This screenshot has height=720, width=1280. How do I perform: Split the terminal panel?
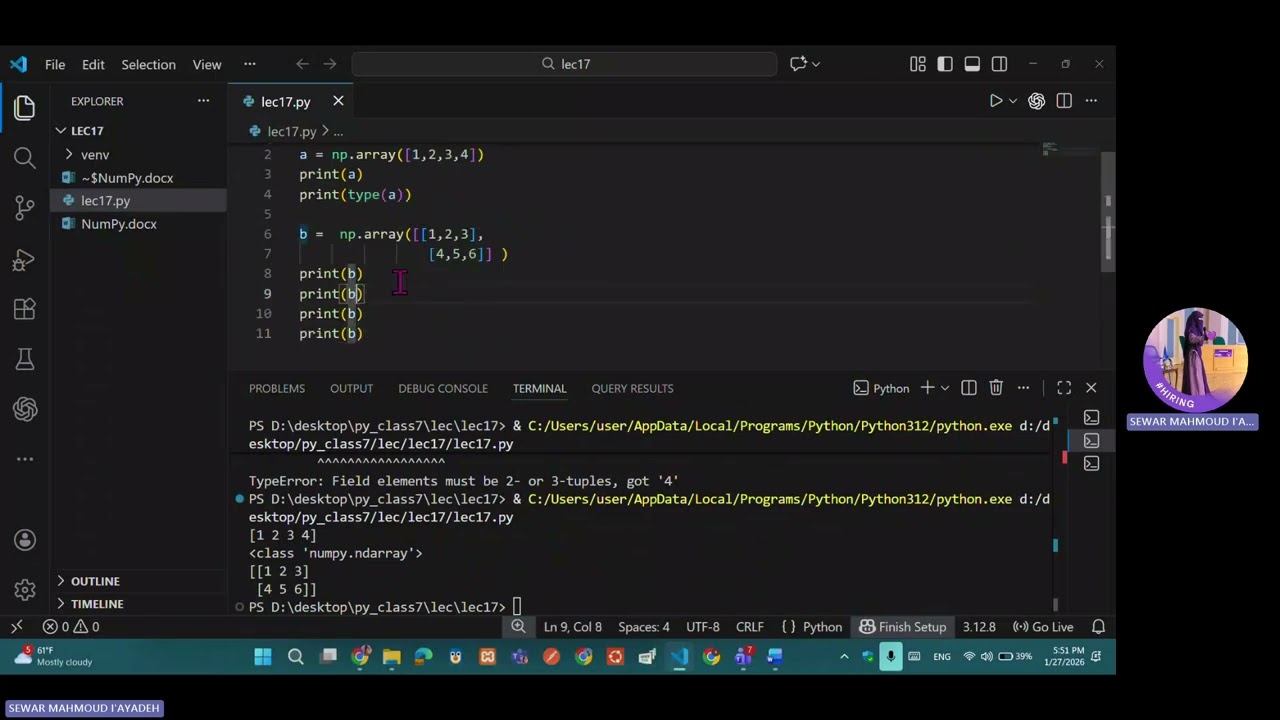(968, 388)
